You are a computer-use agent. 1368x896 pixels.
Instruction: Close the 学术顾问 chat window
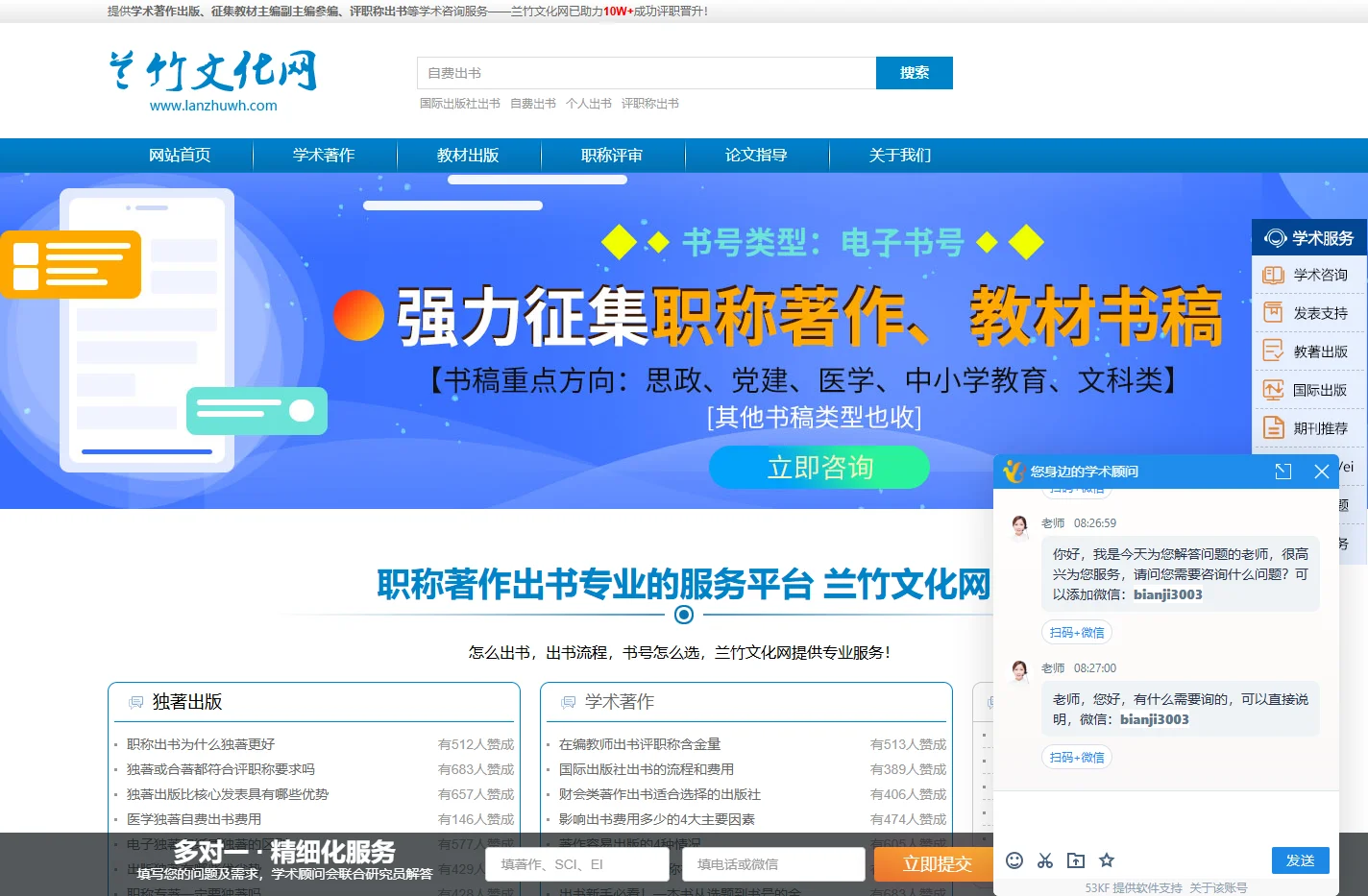point(1322,472)
